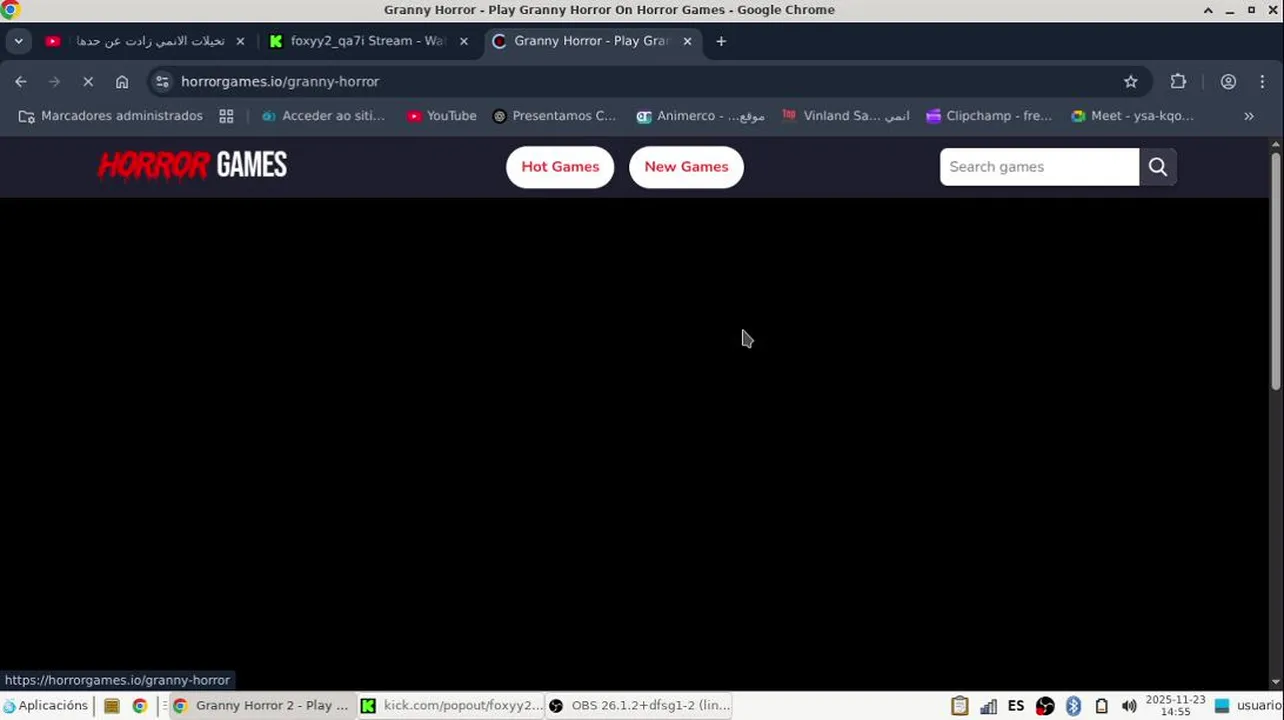Image resolution: width=1284 pixels, height=720 pixels.
Task: Open the Bluetooth tray icon
Action: (1073, 706)
